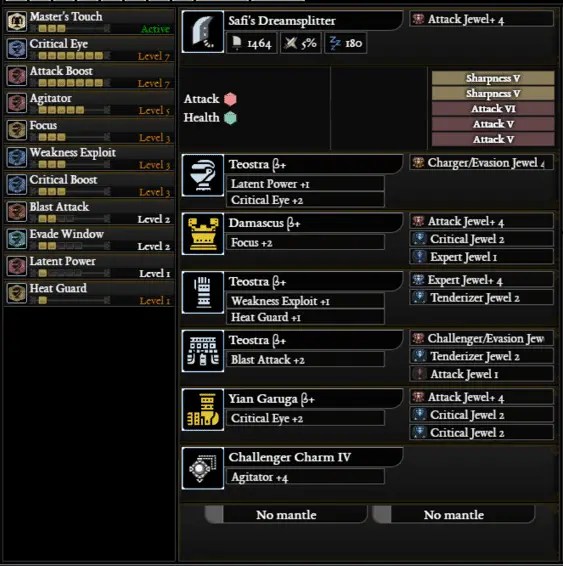This screenshot has width=563, height=566.
Task: Select the green Health augment hexagon
Action: 230,118
